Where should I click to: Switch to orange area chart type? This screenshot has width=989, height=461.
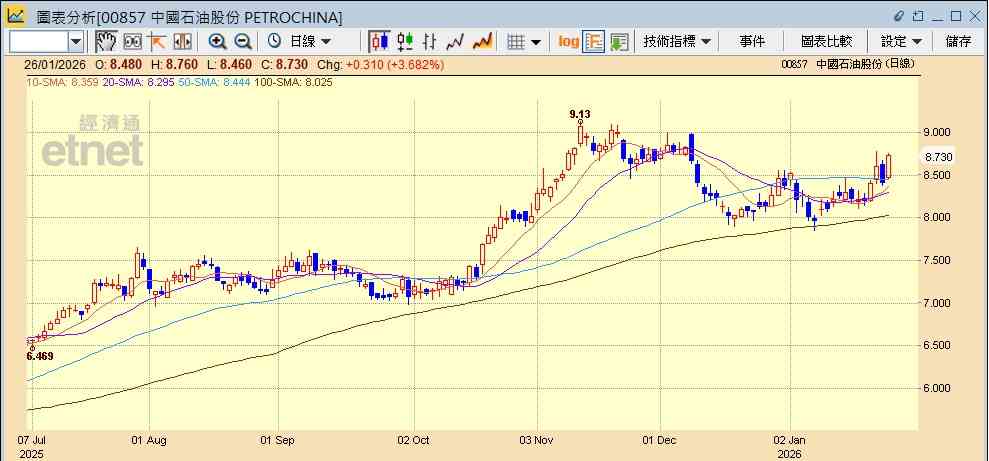tap(483, 42)
